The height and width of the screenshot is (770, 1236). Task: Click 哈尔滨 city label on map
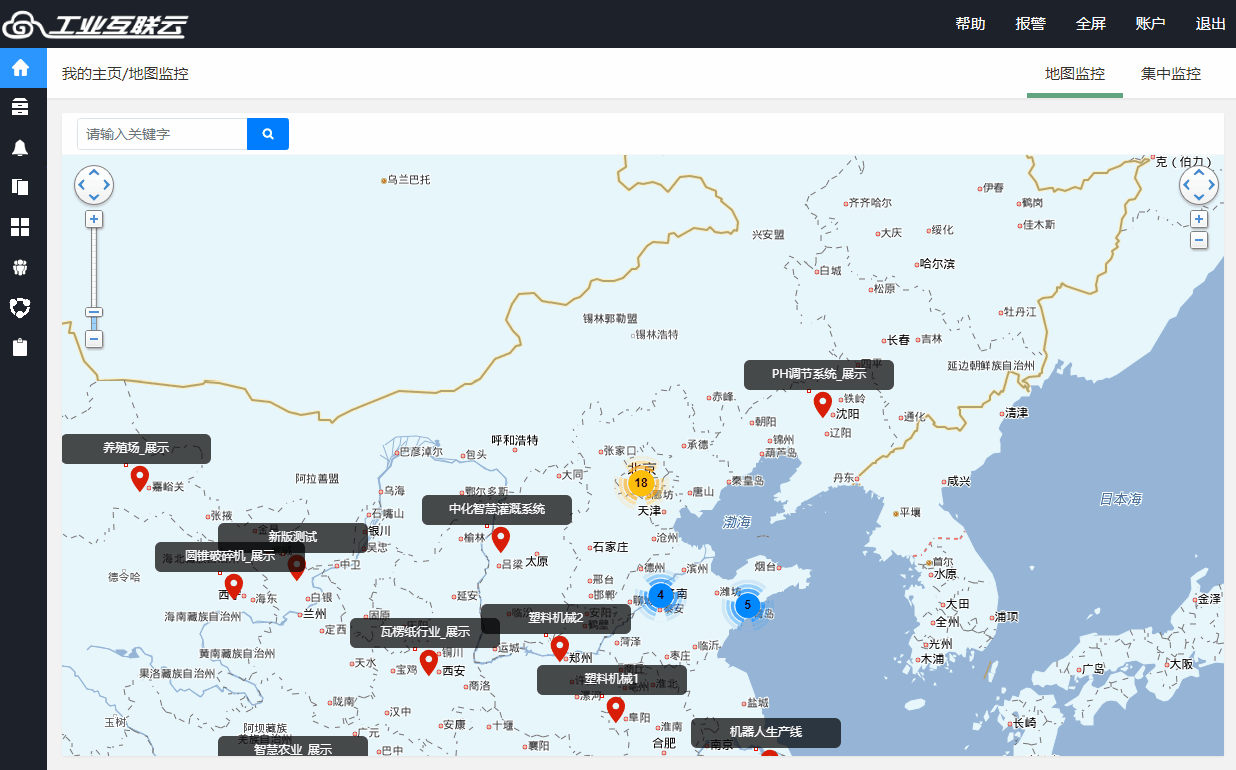937,264
